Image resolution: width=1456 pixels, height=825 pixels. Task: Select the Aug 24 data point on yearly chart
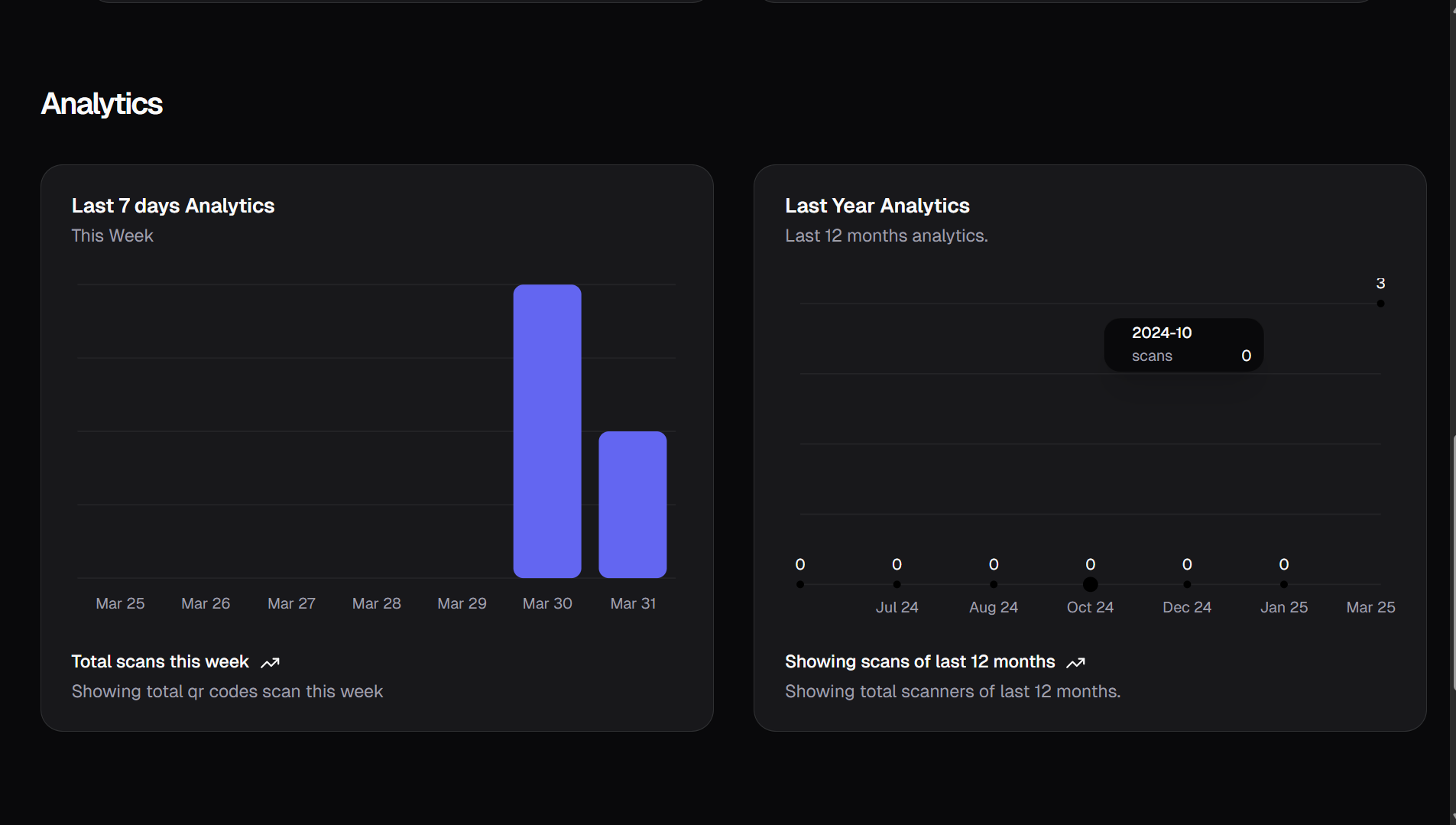point(994,584)
